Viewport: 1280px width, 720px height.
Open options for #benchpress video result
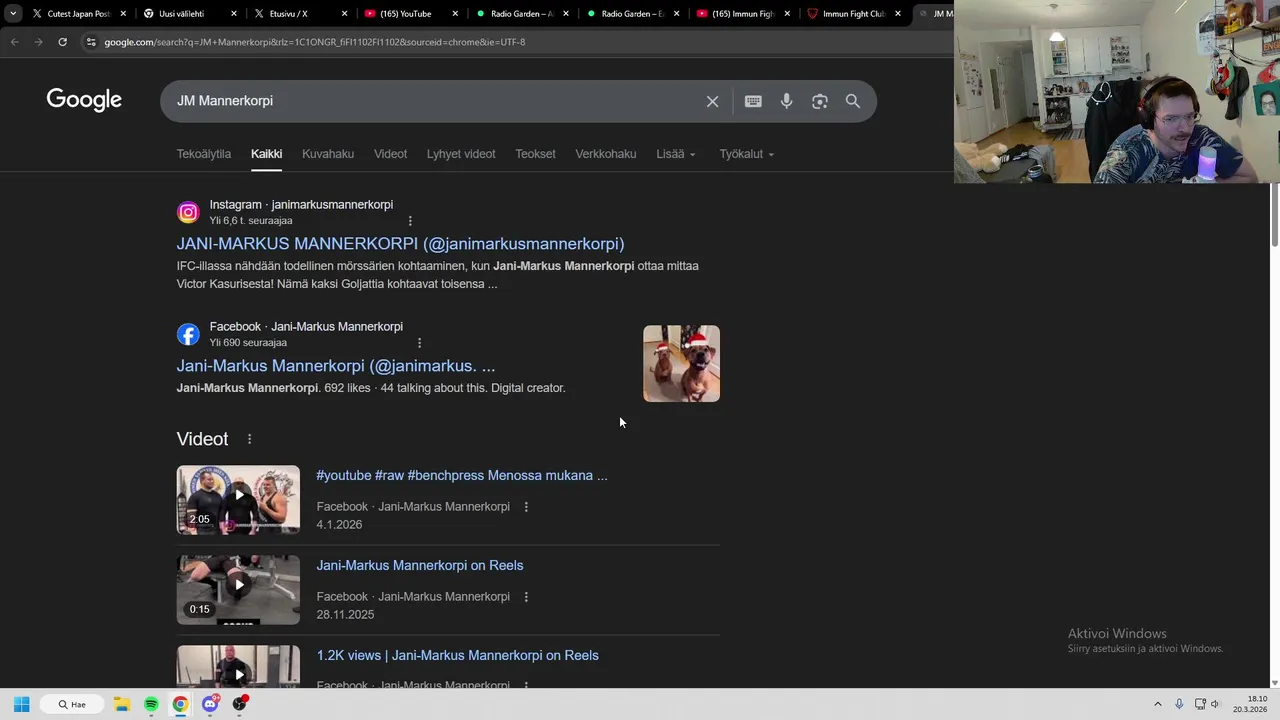point(526,507)
